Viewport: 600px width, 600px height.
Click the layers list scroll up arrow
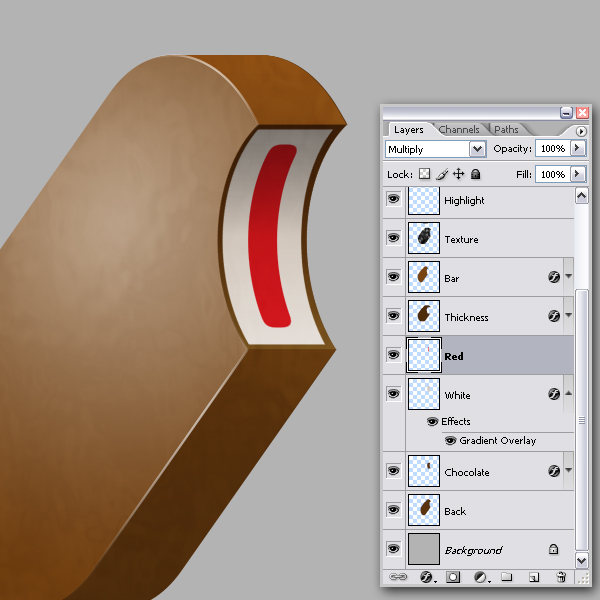coord(582,196)
